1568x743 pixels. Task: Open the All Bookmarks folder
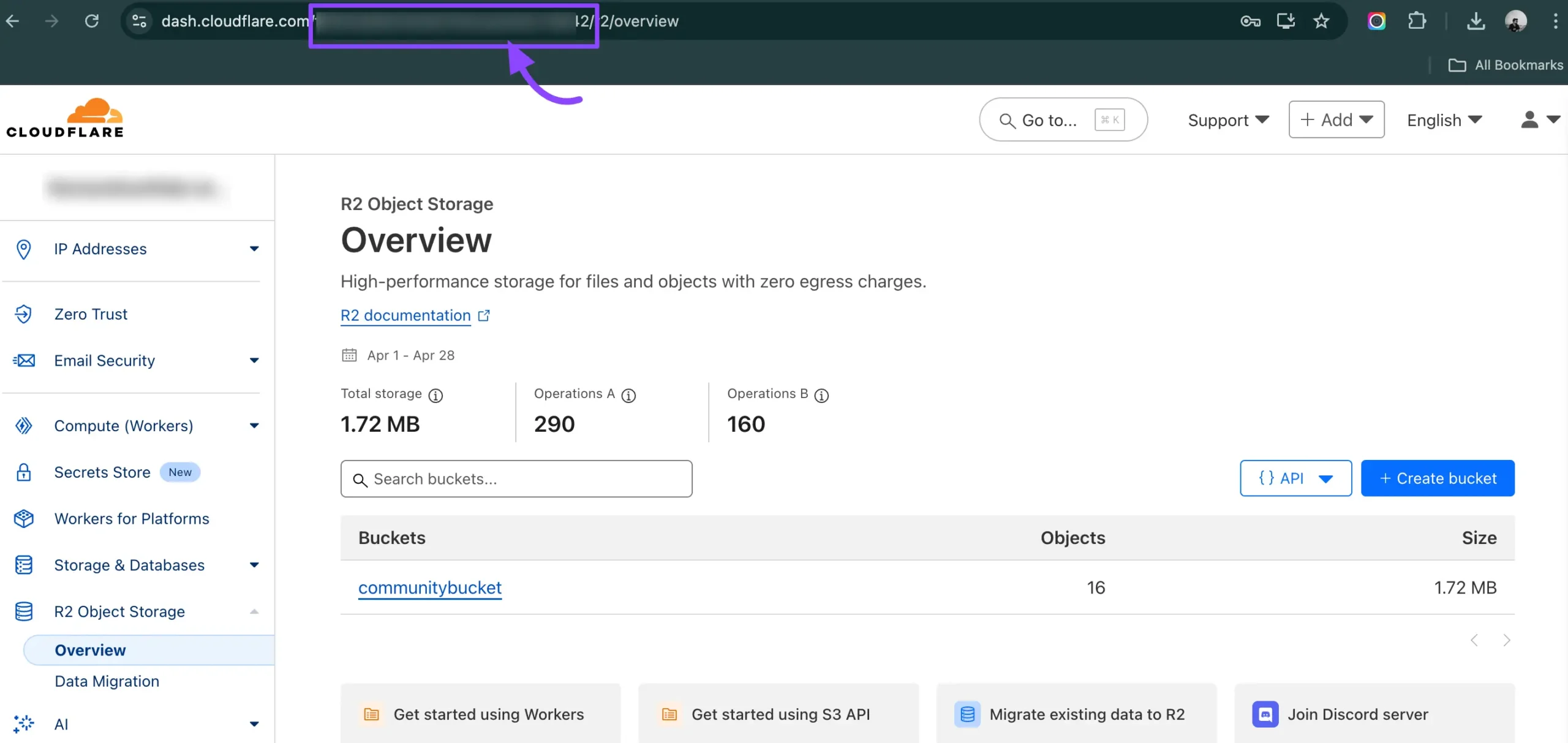click(x=1506, y=65)
